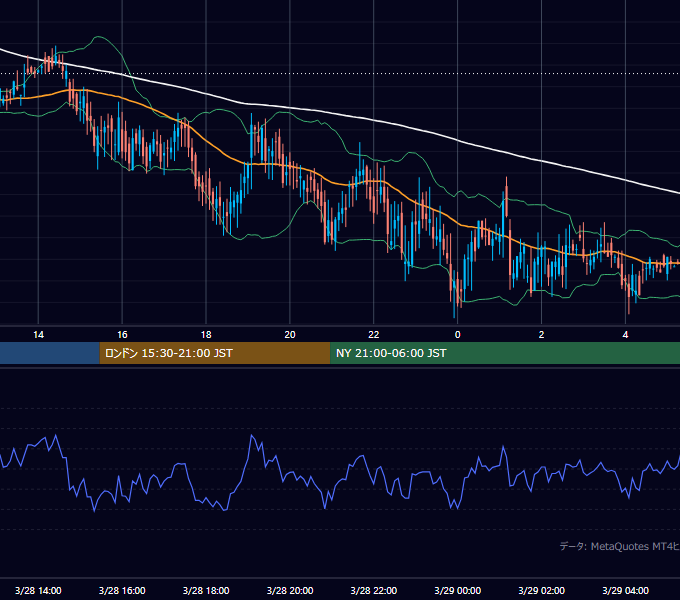Click the 3/28 18:00 date label
The image size is (680, 600).
tap(206, 590)
